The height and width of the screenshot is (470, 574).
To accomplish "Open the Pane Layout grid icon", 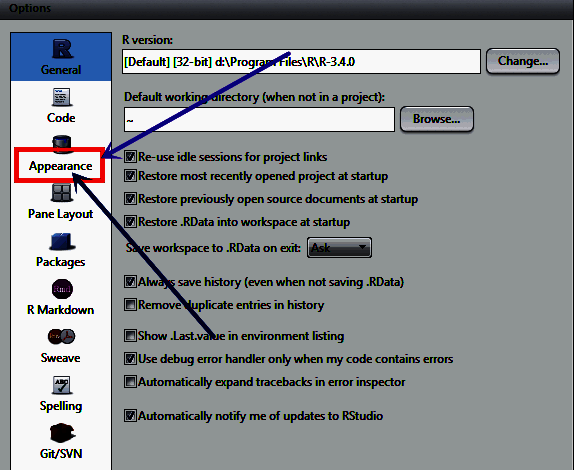I will point(62,193).
